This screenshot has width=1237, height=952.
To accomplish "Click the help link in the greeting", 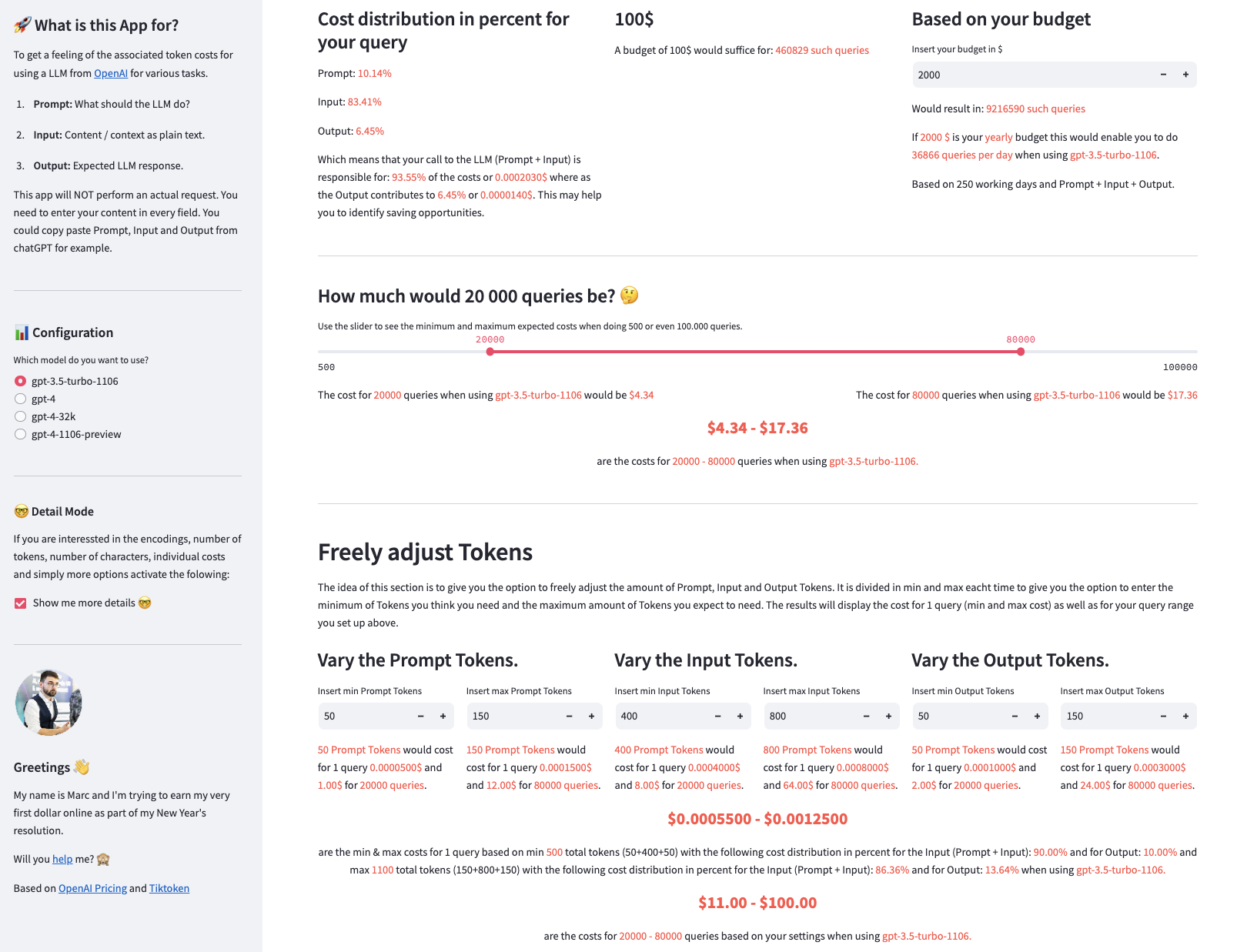I will click(62, 859).
